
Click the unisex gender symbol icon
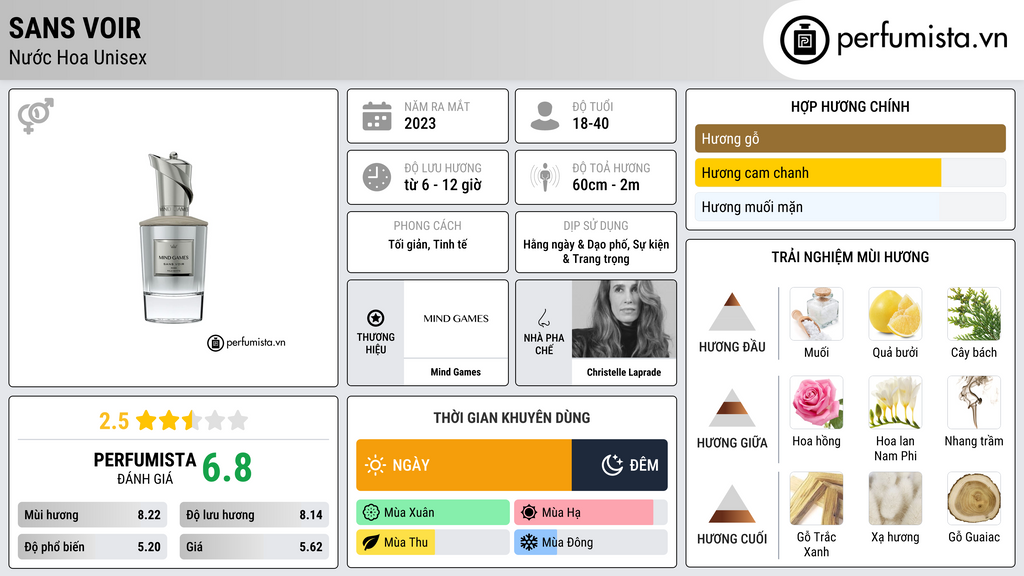(36, 116)
